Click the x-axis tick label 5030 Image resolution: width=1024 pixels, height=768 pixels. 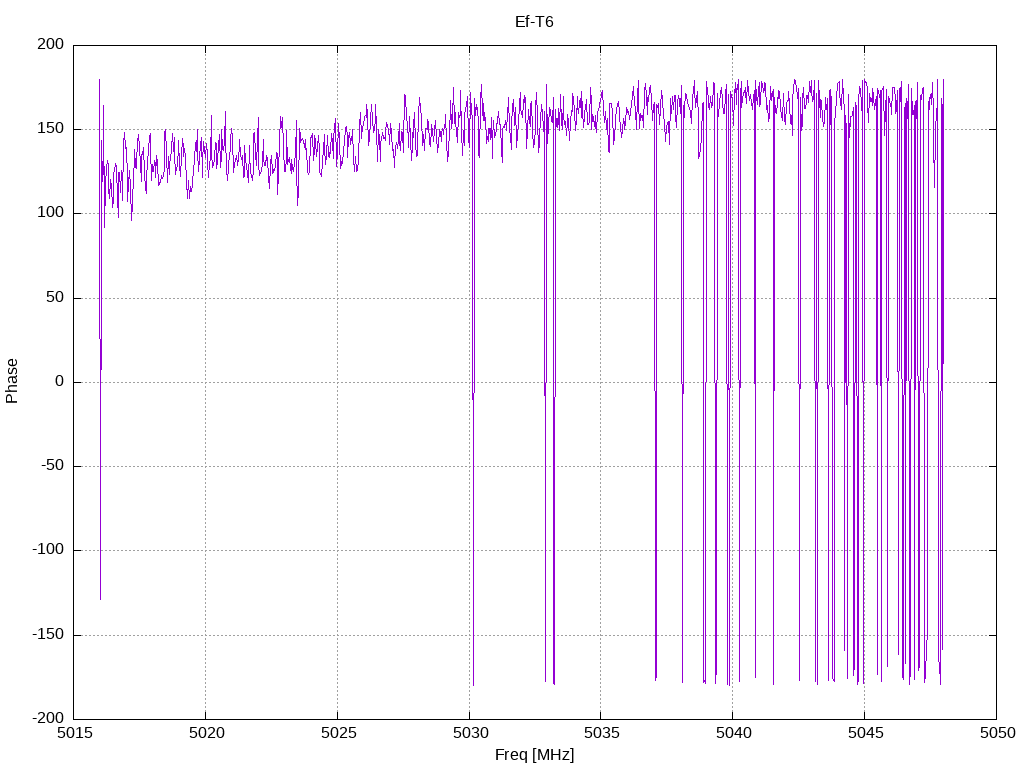pyautogui.click(x=470, y=733)
